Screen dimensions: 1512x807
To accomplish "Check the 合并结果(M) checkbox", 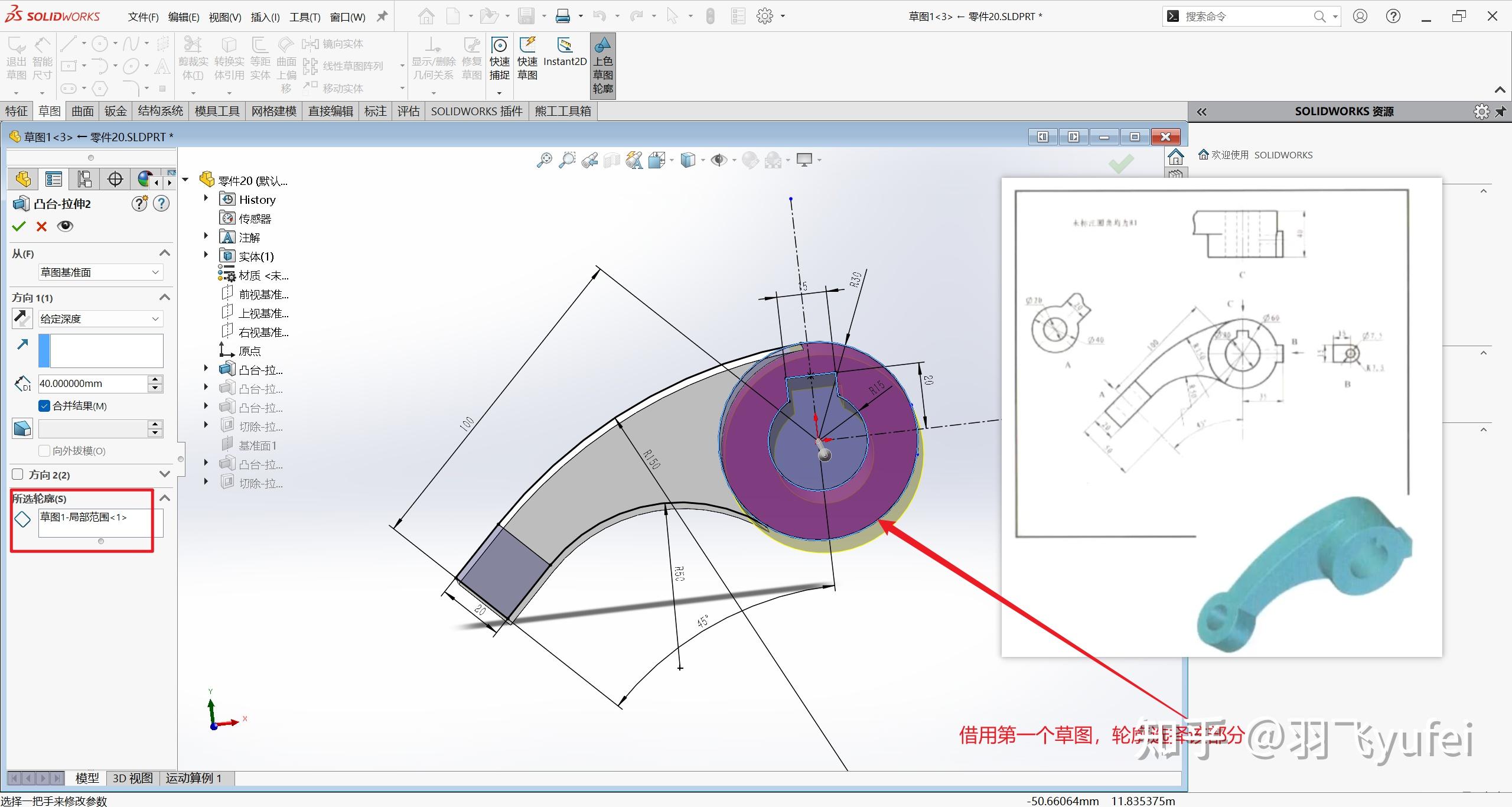I will tap(44, 406).
